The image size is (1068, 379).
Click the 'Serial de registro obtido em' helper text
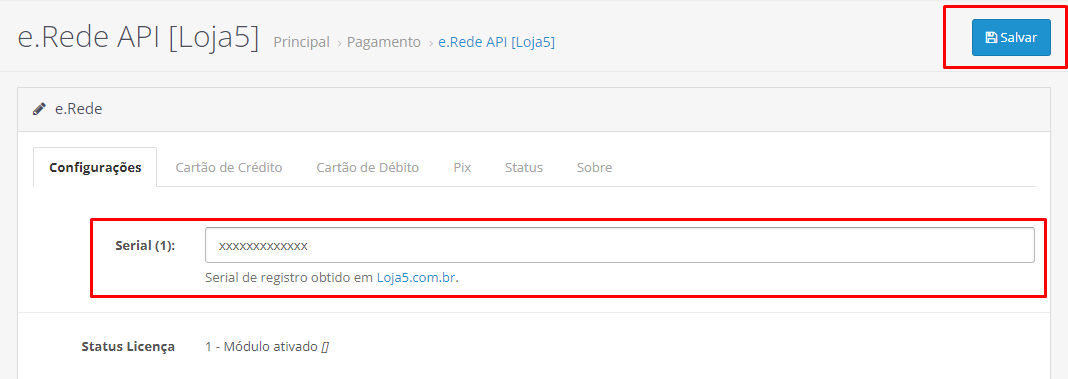289,278
